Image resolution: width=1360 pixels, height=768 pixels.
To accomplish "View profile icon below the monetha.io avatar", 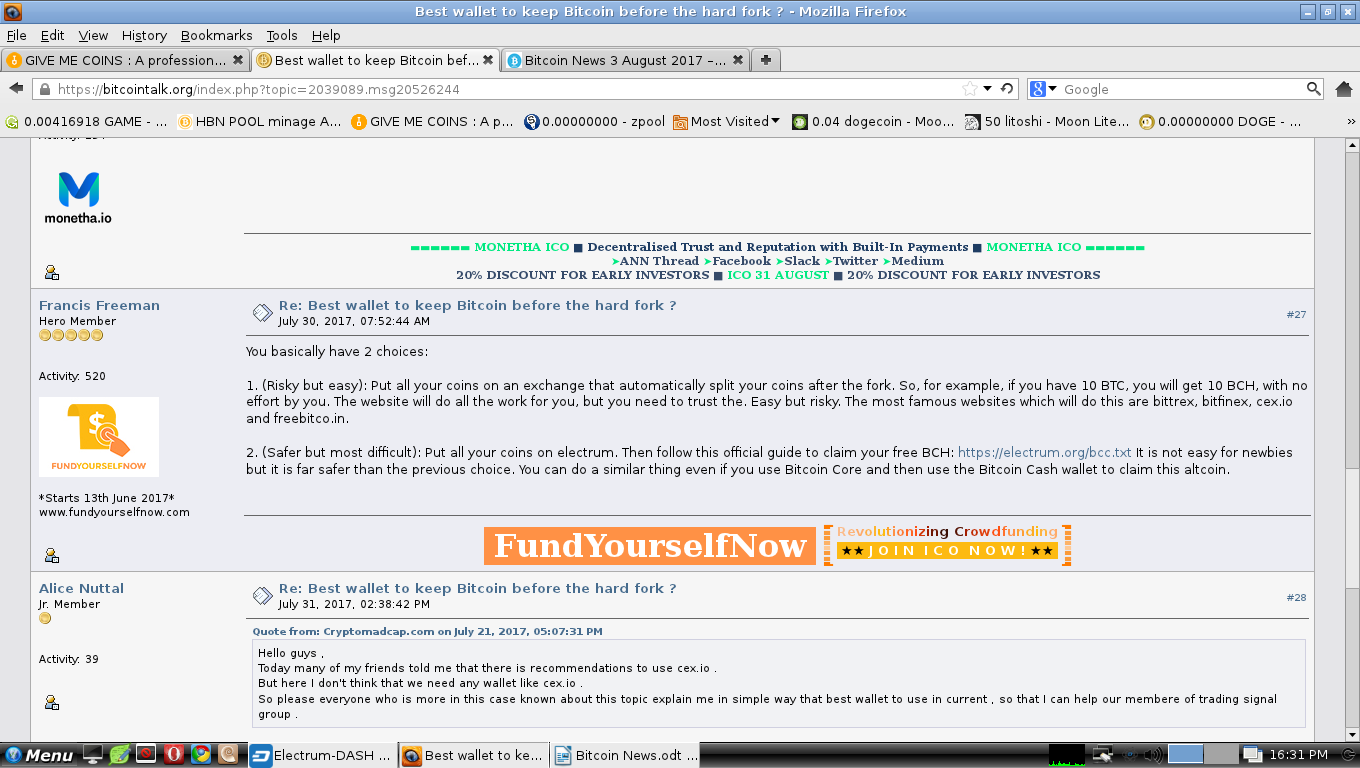I will pos(52,272).
